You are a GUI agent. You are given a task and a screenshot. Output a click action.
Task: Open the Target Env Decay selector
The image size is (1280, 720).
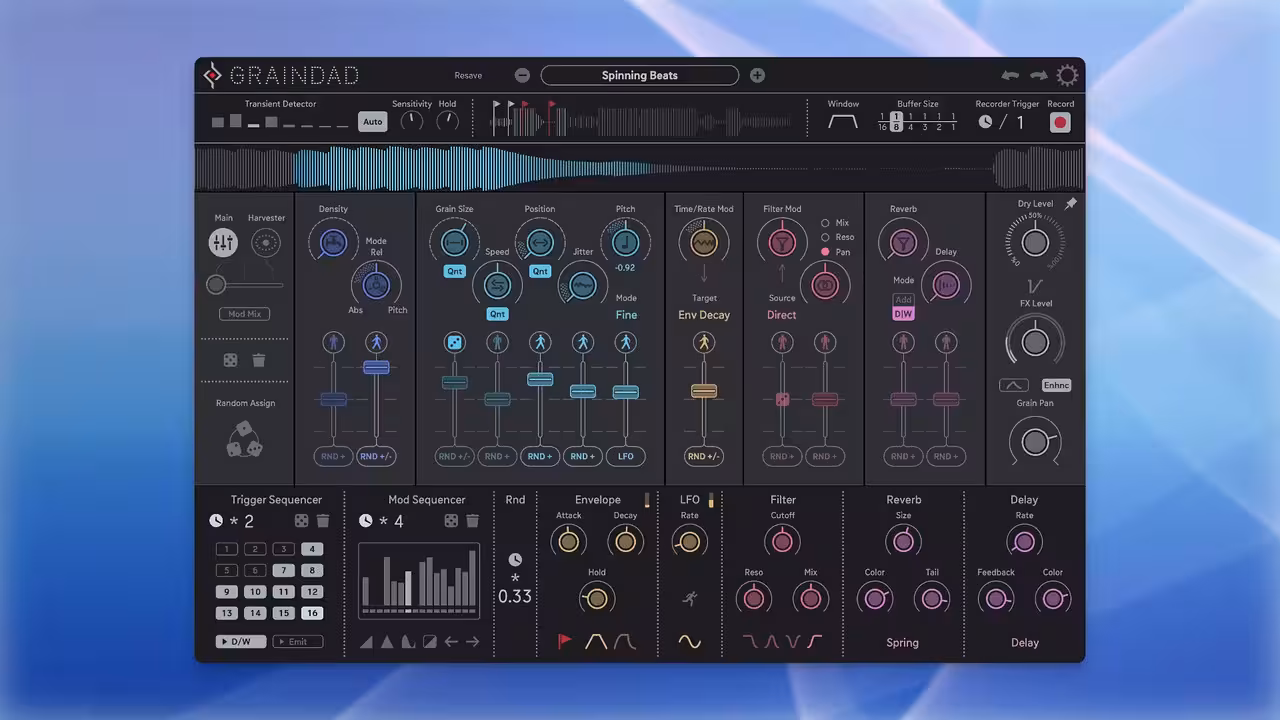tap(704, 315)
